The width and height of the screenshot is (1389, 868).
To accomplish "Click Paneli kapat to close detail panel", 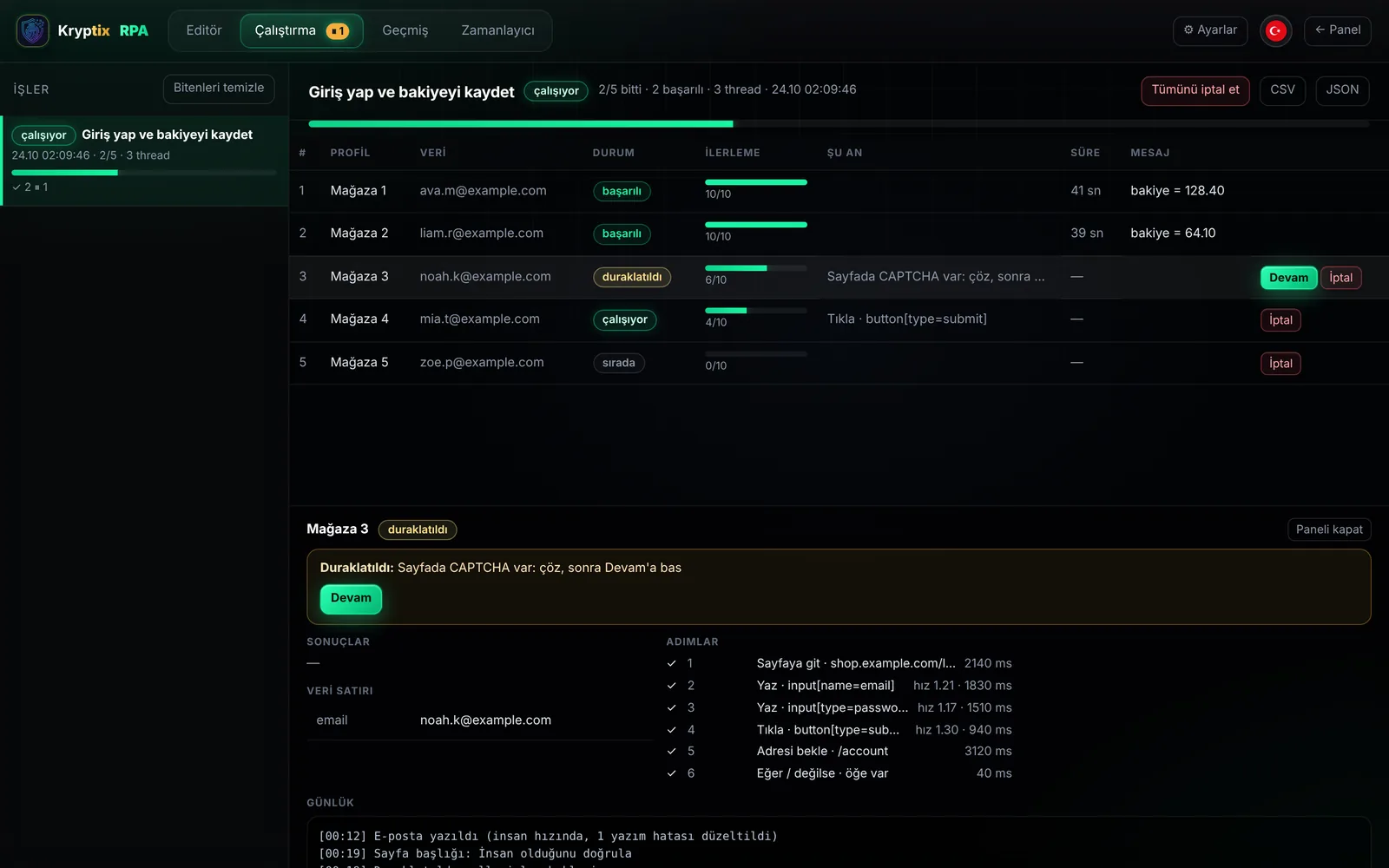I will tap(1329, 529).
